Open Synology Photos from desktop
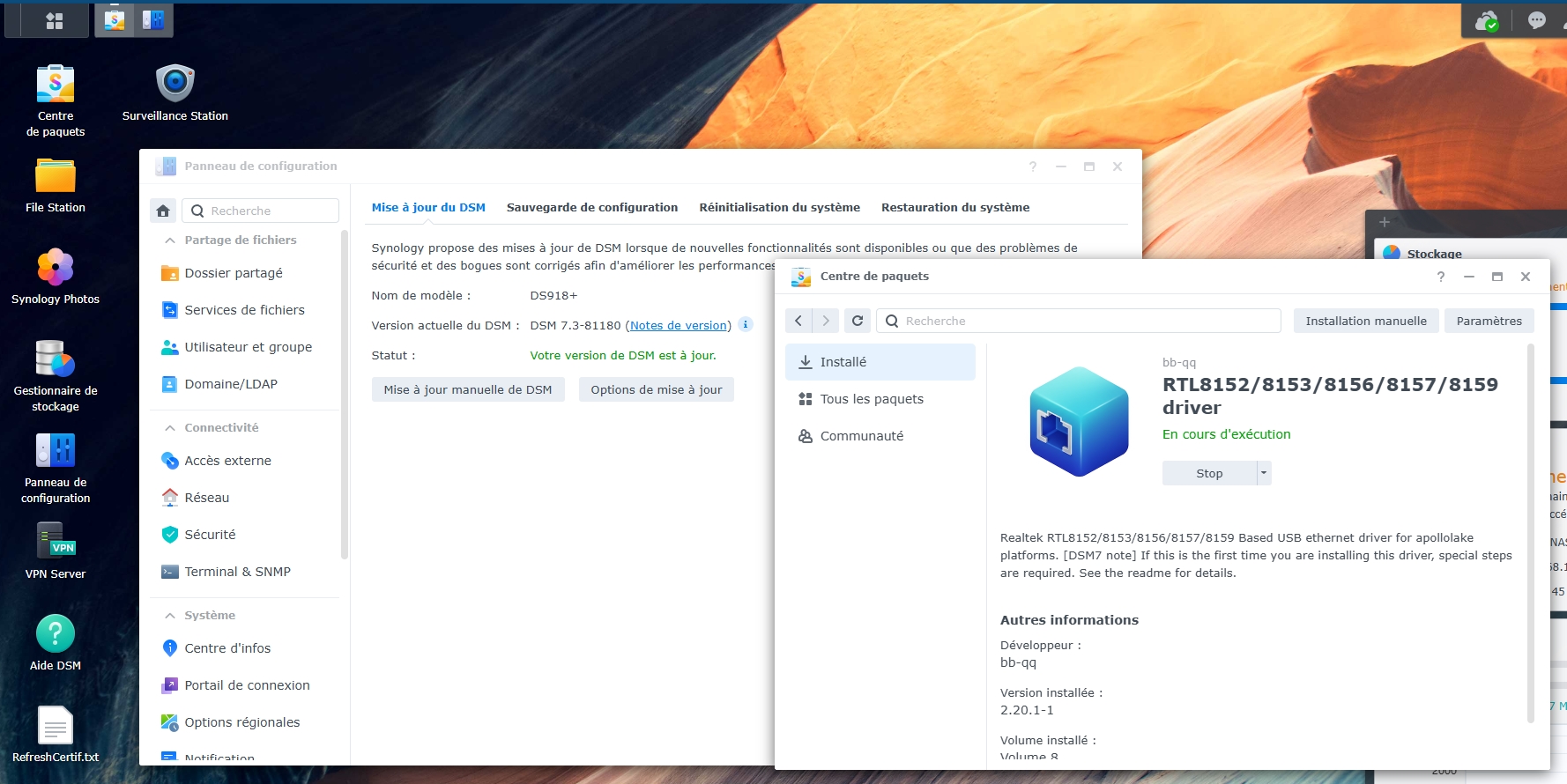The image size is (1567, 784). pos(56,268)
